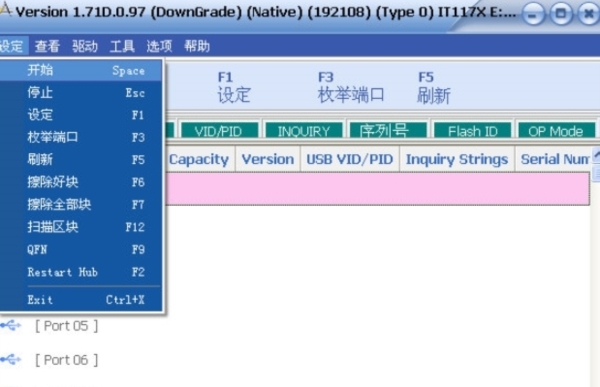Choose Exit Ctrl+X menu entry
The width and height of the screenshot is (600, 387).
pyautogui.click(x=81, y=300)
